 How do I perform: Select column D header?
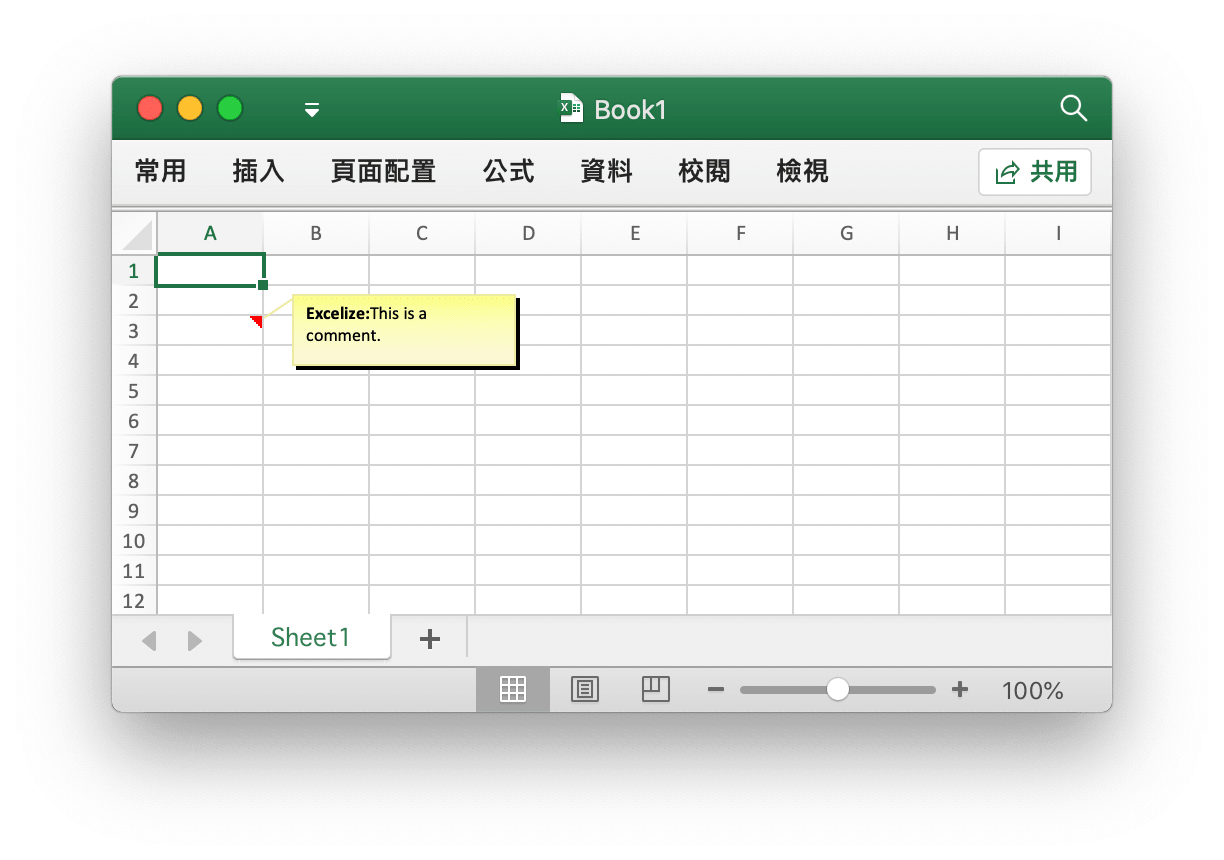tap(528, 234)
